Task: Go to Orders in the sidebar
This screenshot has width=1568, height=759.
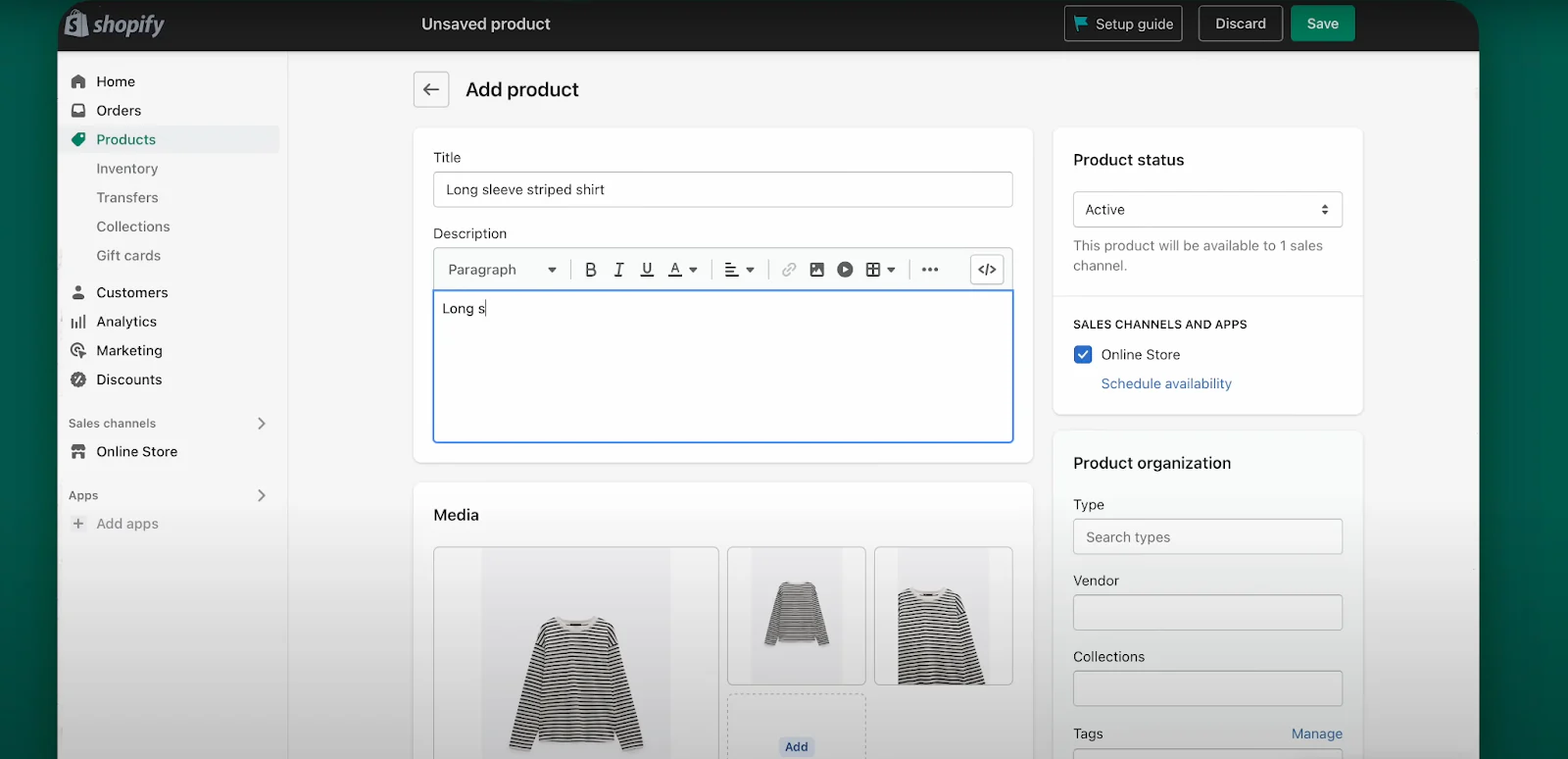Action: click(119, 111)
